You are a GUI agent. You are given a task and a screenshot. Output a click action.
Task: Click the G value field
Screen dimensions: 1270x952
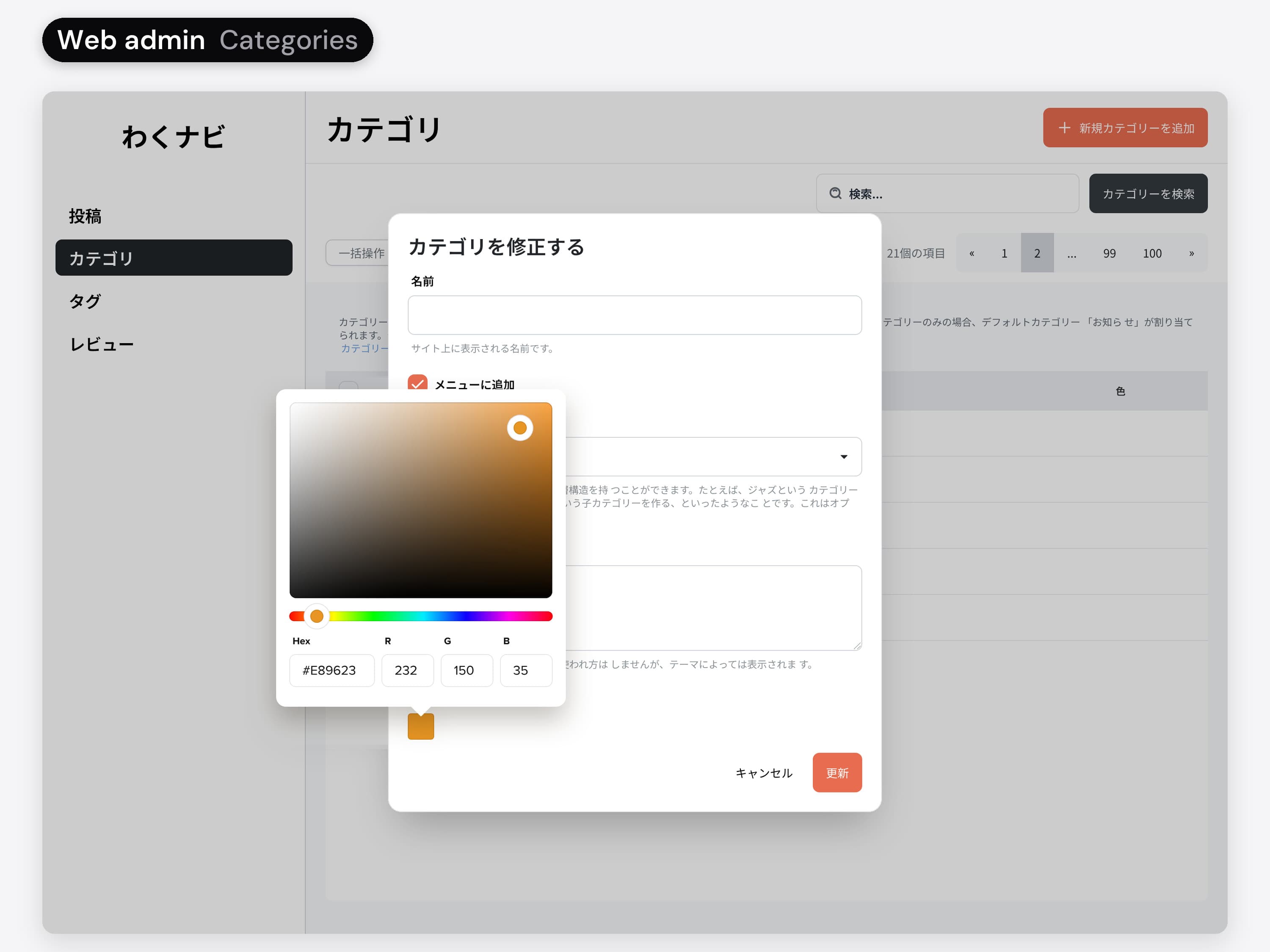click(x=467, y=670)
